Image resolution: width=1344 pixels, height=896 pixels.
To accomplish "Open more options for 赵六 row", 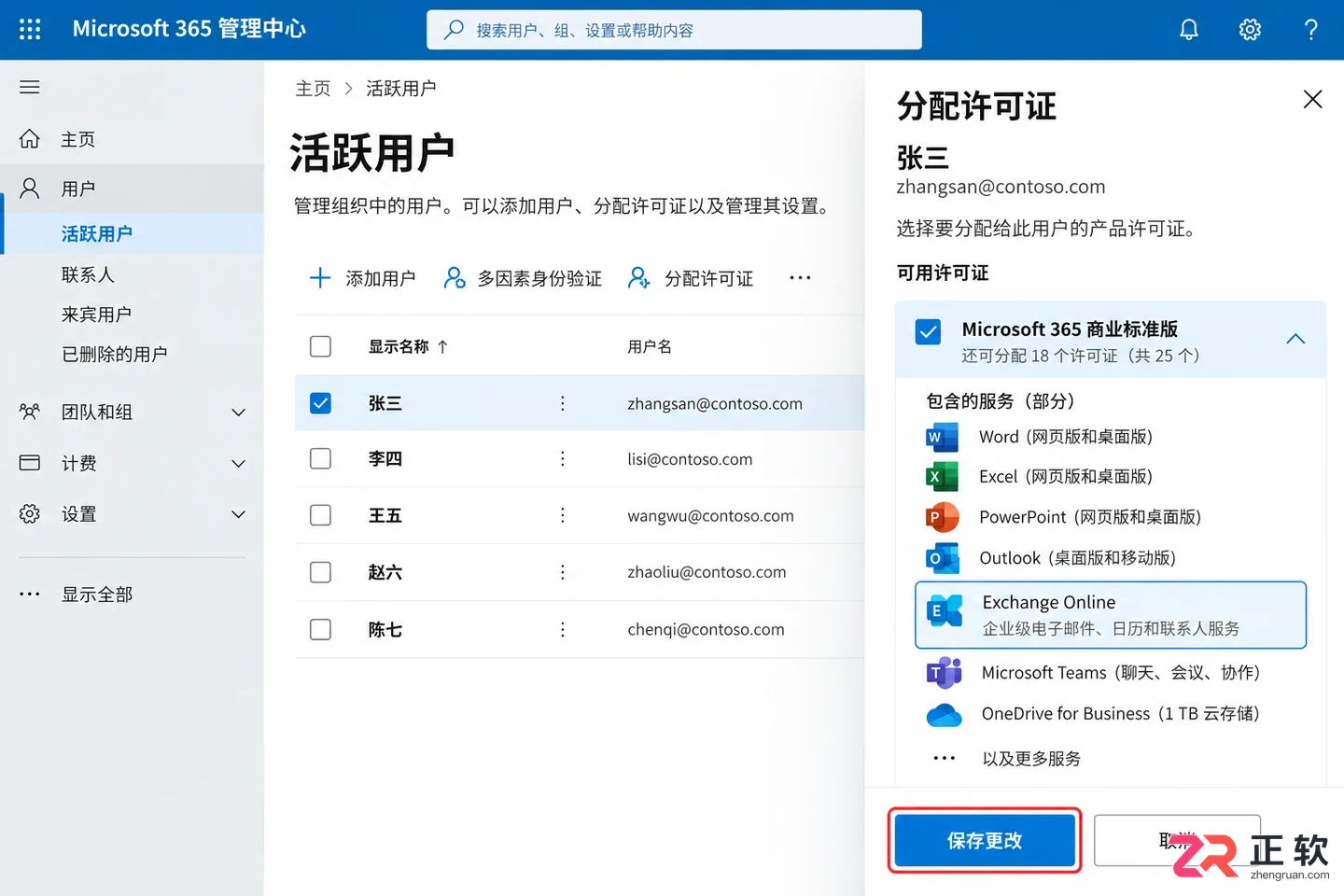I will (x=562, y=572).
